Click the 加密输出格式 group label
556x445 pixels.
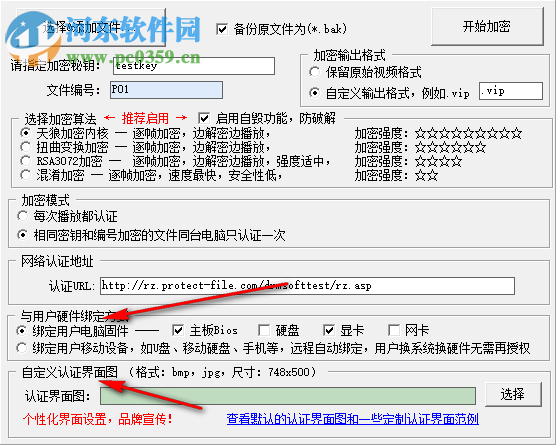[349, 55]
